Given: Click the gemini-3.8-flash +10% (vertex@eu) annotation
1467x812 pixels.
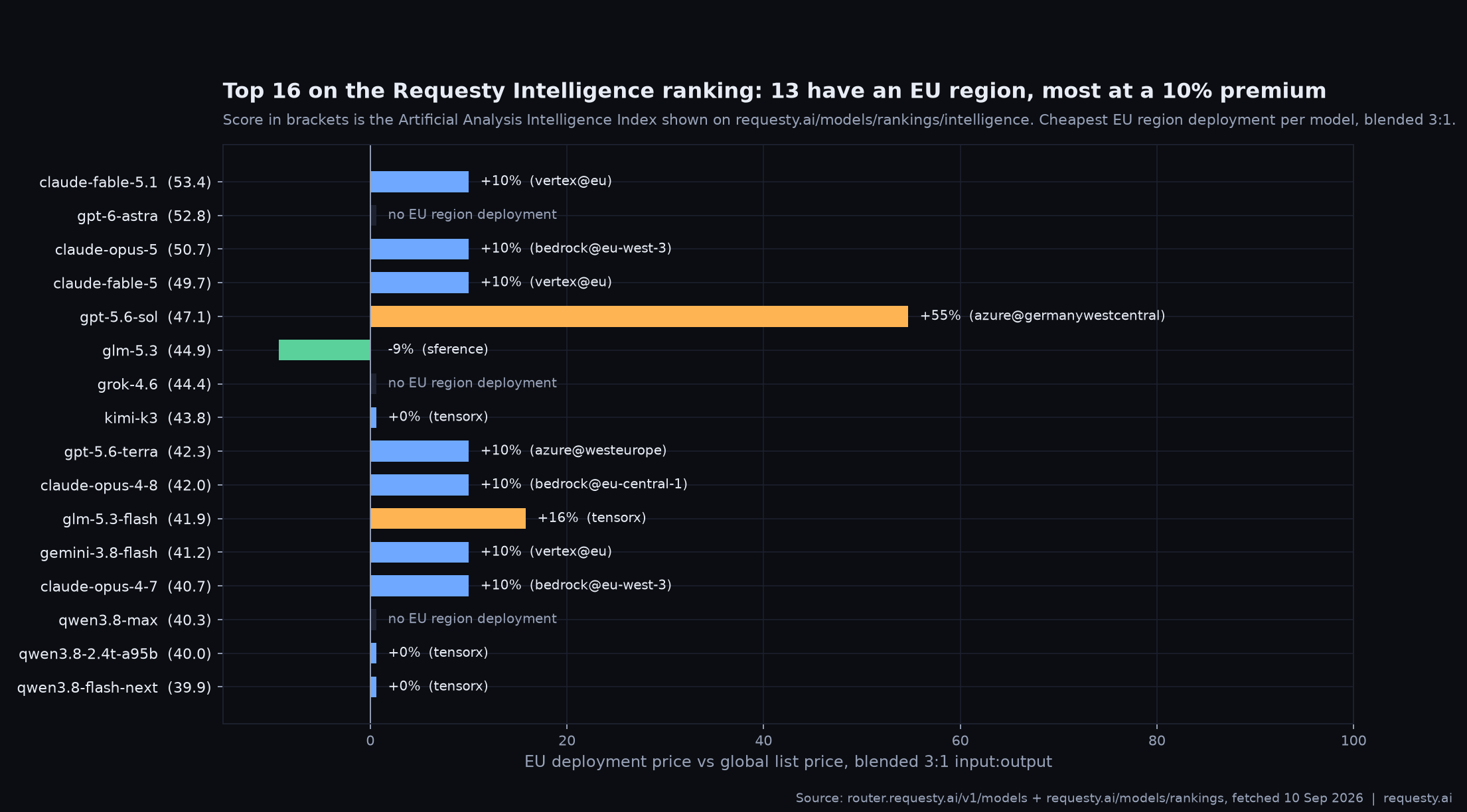Looking at the screenshot, I should tap(546, 551).
